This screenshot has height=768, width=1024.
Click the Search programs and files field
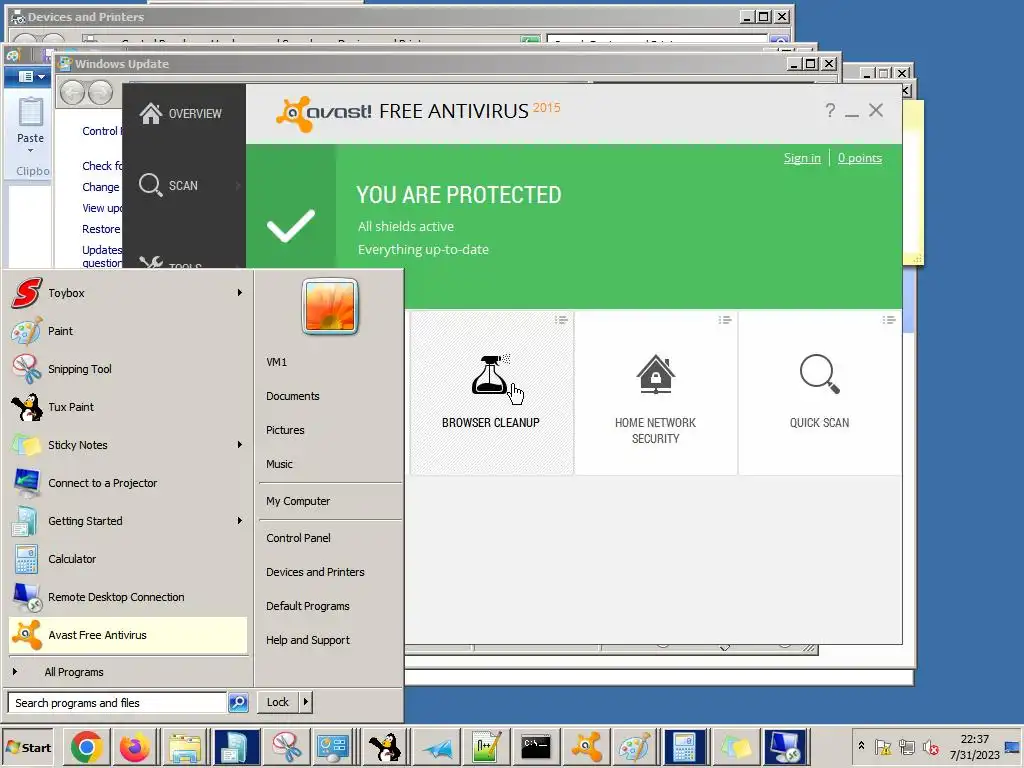tap(118, 703)
